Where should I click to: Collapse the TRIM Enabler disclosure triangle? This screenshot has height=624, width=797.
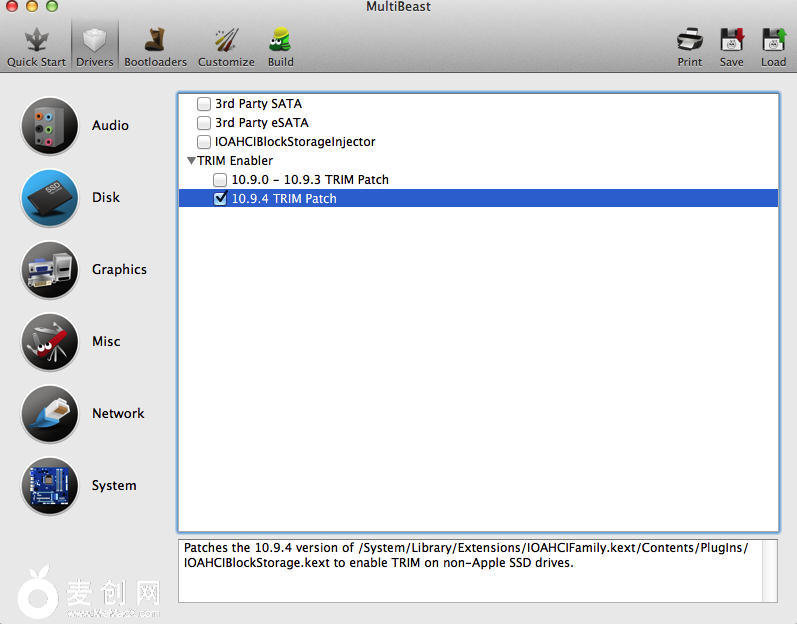(190, 161)
